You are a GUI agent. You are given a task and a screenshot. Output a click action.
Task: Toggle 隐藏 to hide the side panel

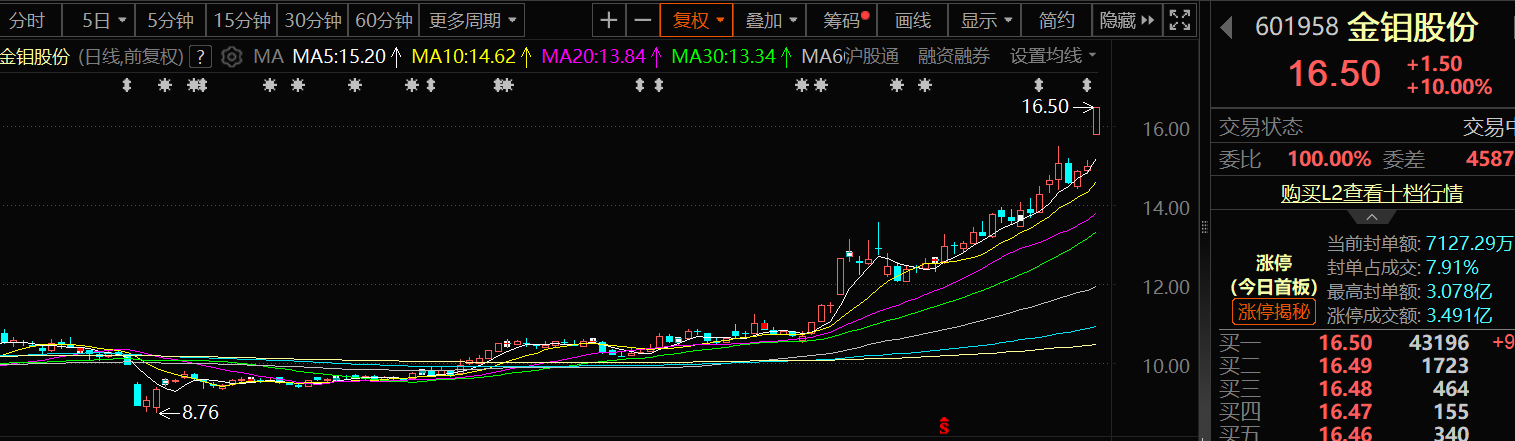(x=1126, y=20)
